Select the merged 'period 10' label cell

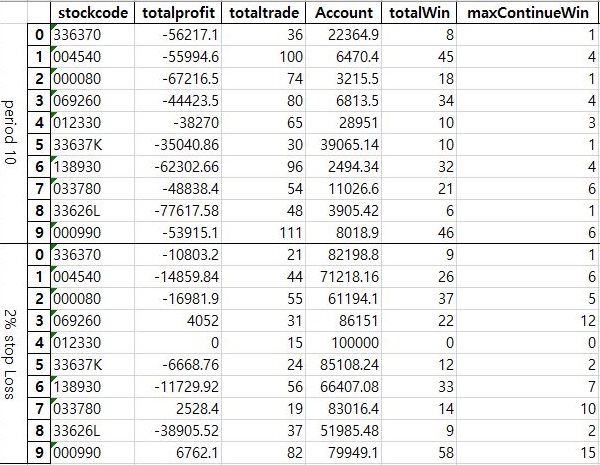click(x=14, y=133)
